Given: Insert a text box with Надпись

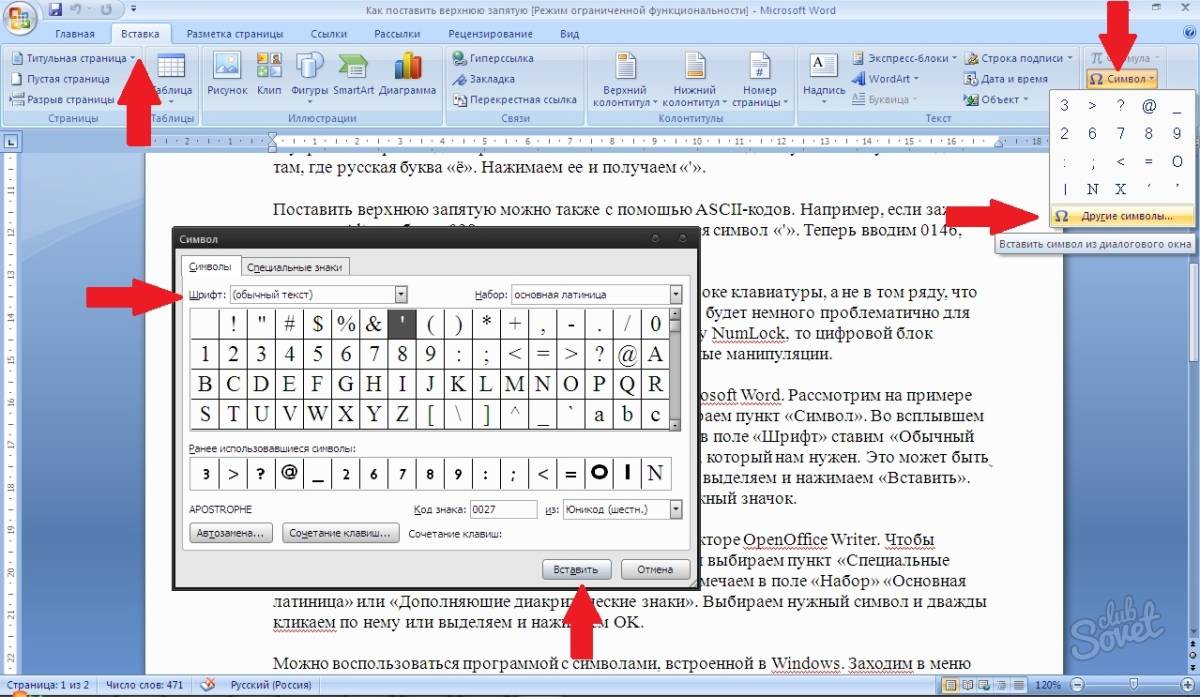Looking at the screenshot, I should 824,75.
